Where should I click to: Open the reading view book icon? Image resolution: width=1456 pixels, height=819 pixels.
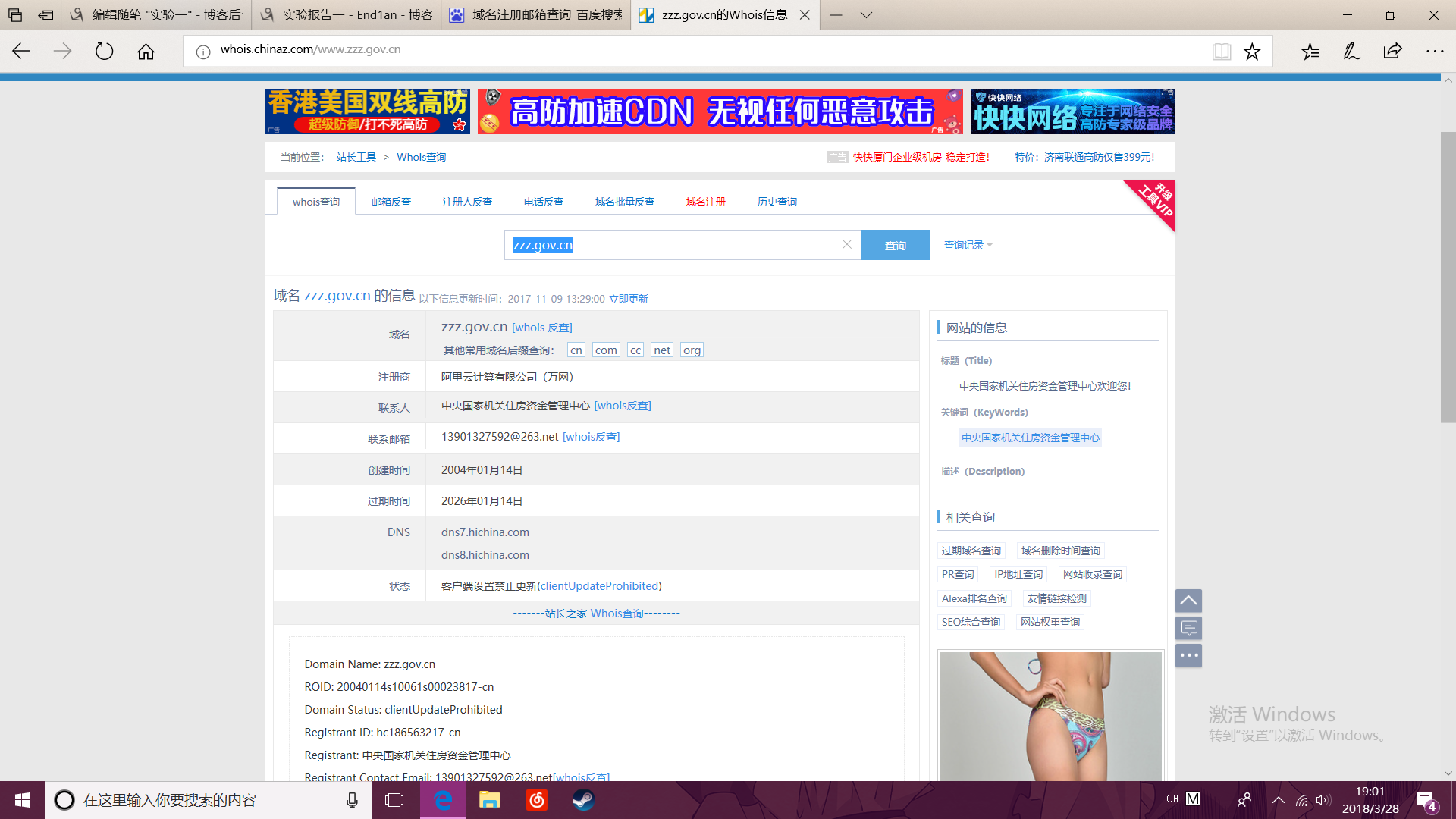coord(1221,51)
